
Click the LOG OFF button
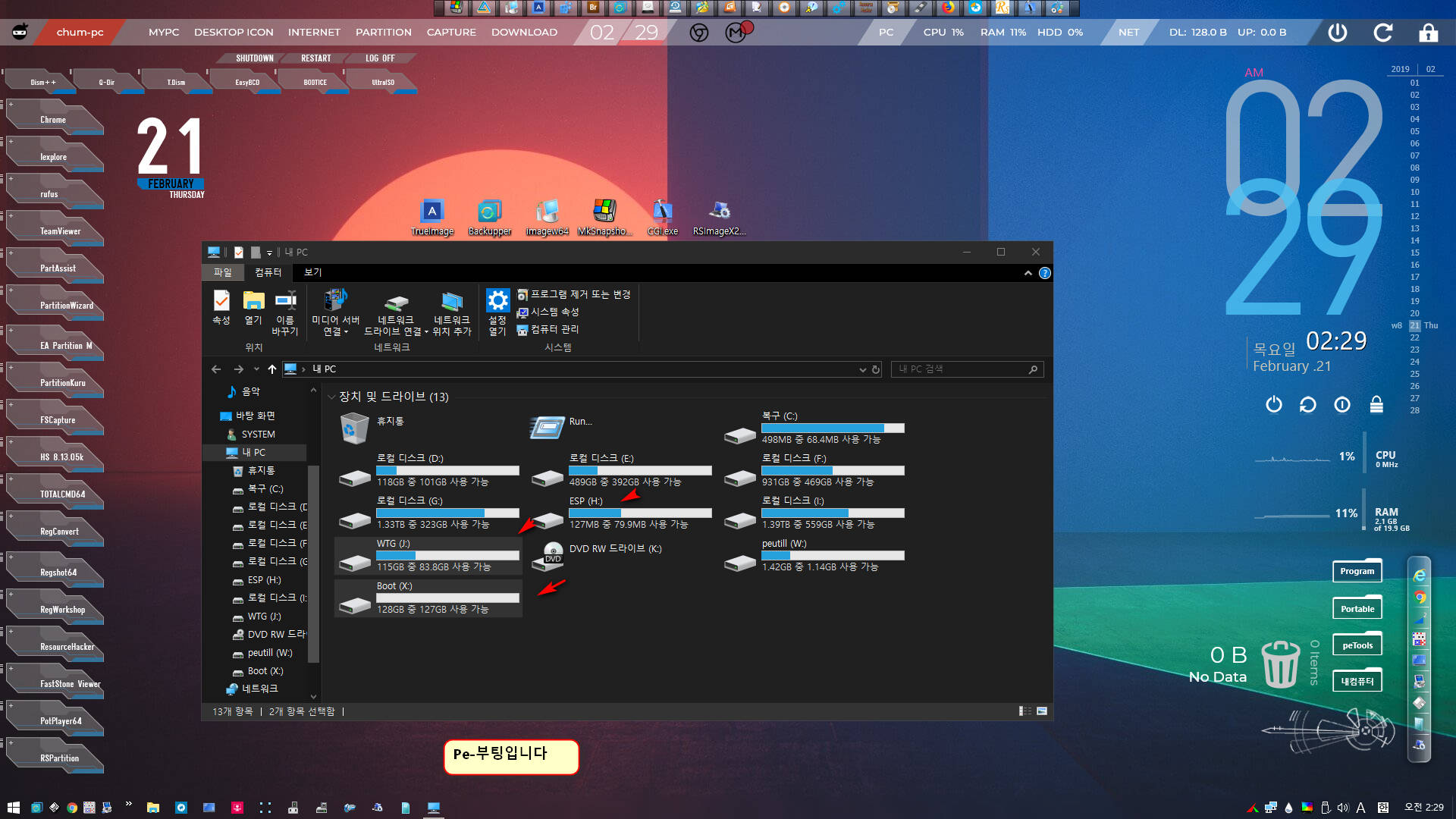380,58
